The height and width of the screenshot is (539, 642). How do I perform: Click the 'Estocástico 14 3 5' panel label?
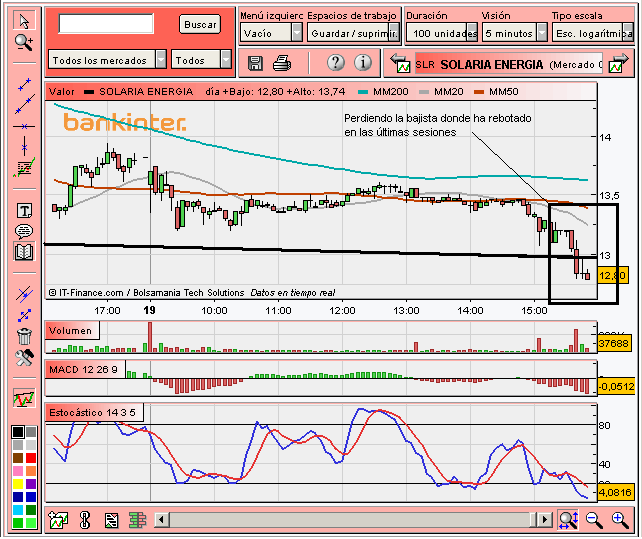tap(93, 412)
